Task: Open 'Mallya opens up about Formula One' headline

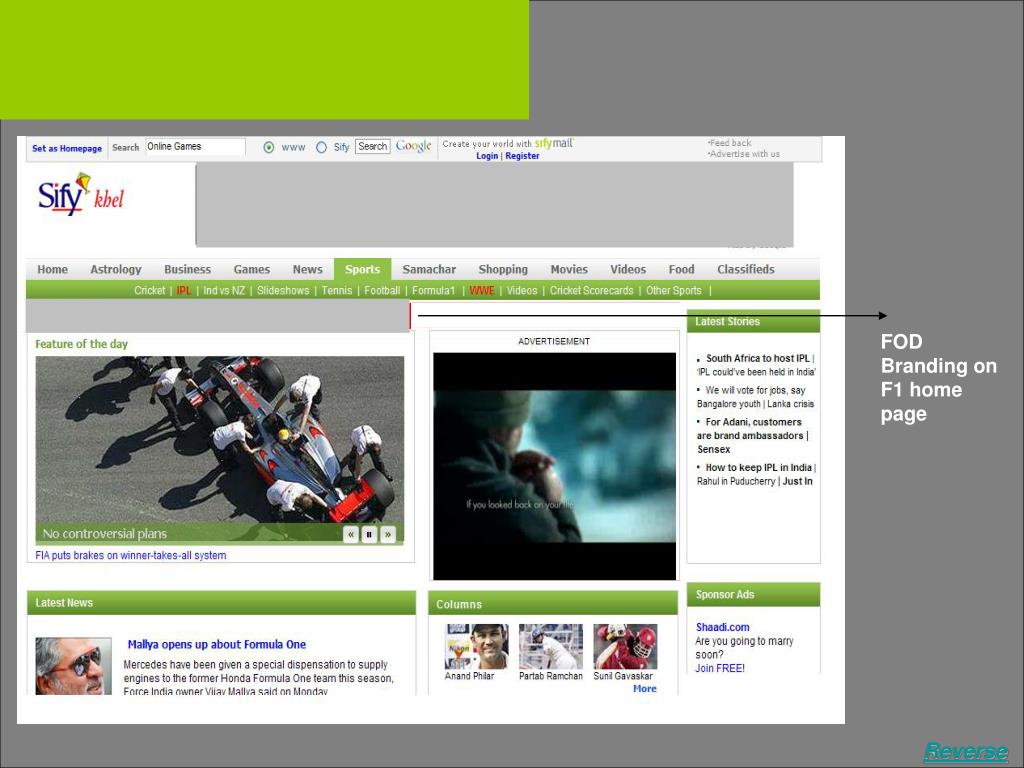Action: pos(217,645)
